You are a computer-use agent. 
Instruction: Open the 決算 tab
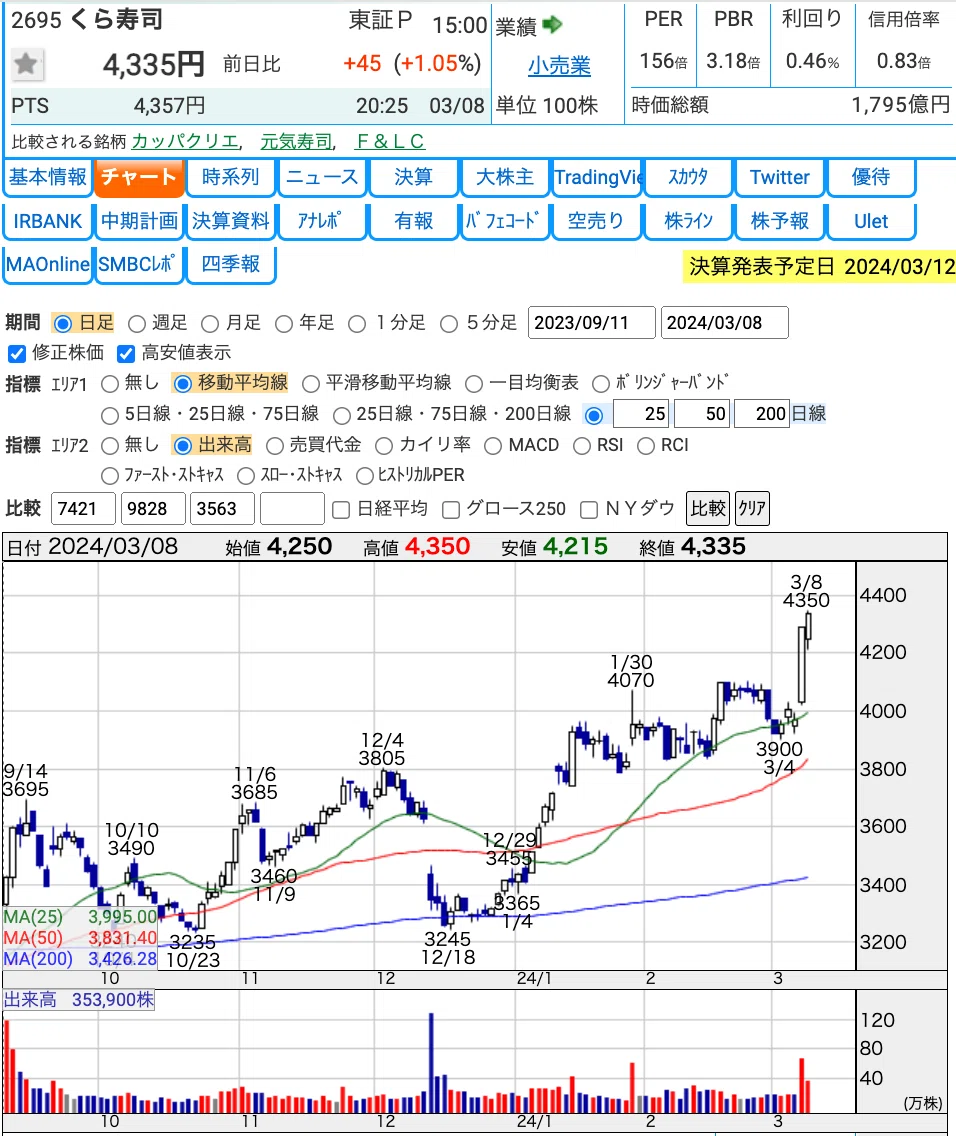[x=414, y=178]
